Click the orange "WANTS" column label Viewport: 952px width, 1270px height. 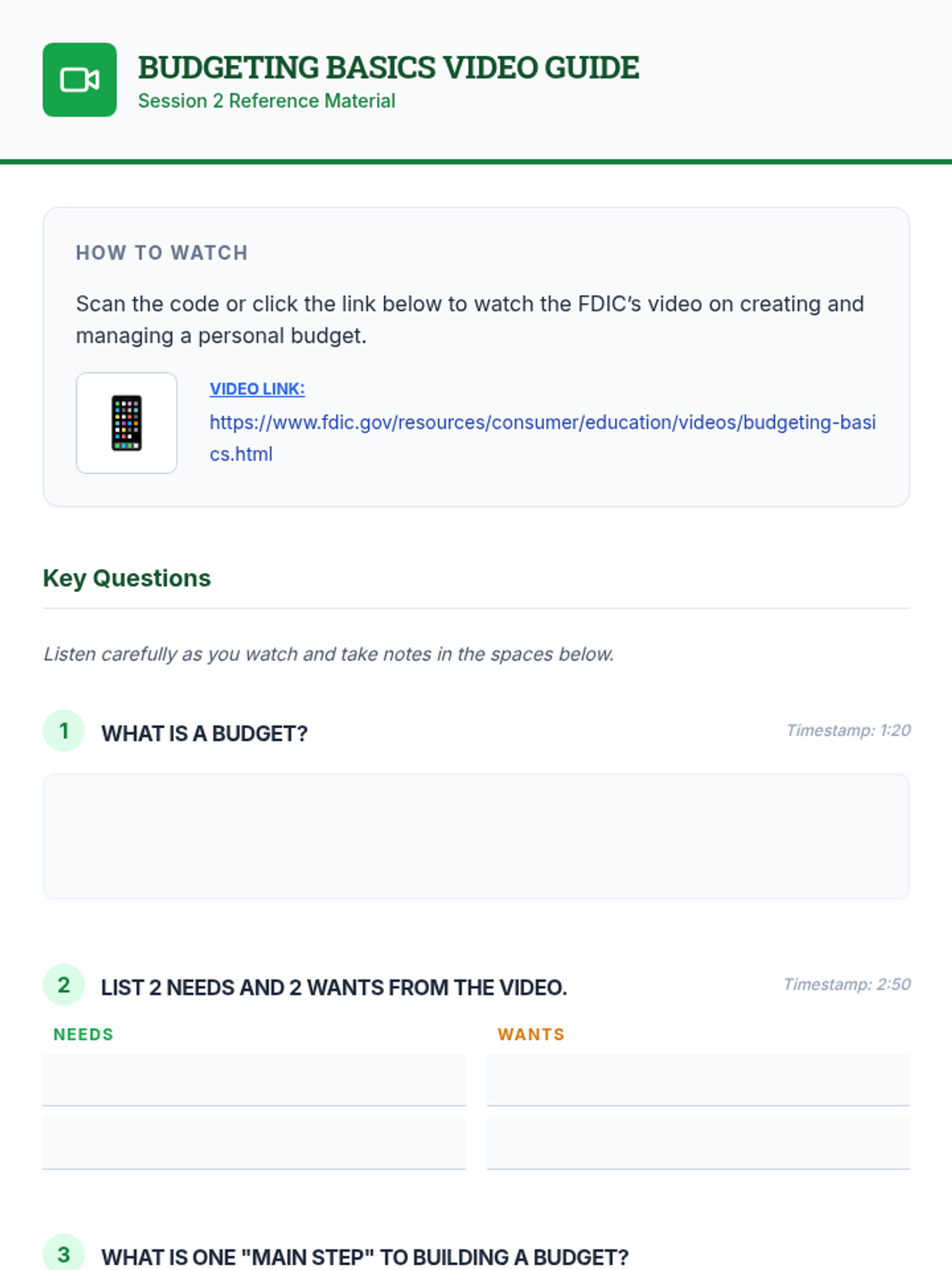[x=531, y=1034]
